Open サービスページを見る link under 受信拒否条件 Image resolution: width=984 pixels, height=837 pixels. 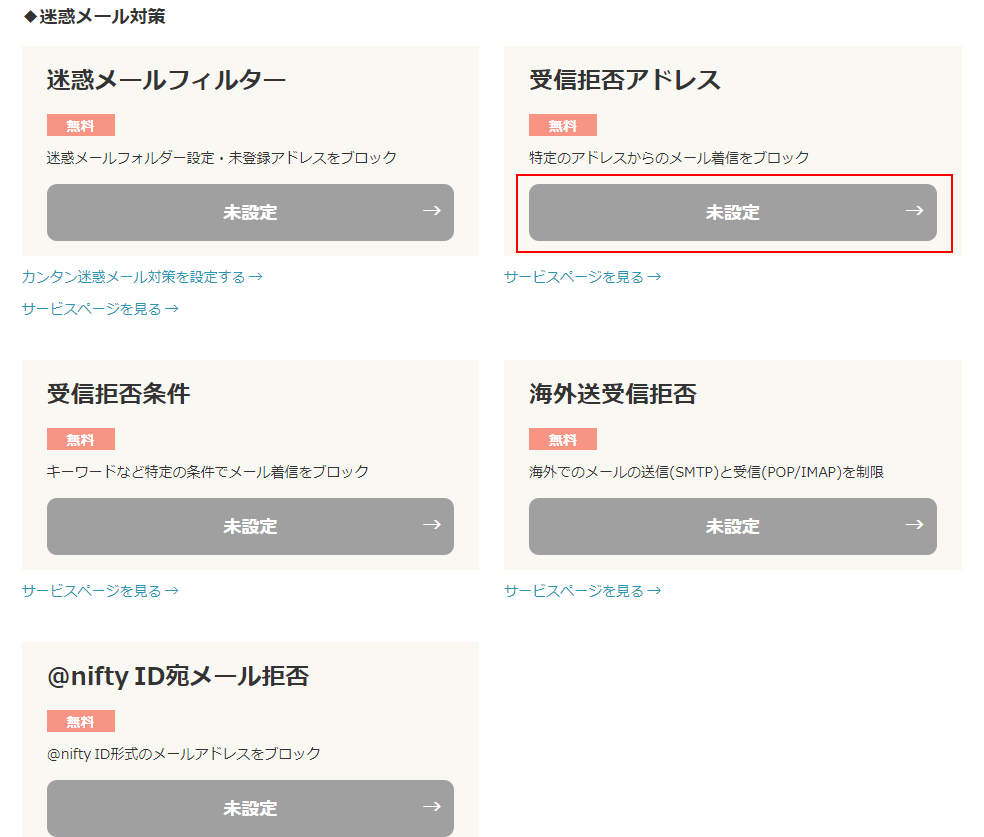point(100,590)
